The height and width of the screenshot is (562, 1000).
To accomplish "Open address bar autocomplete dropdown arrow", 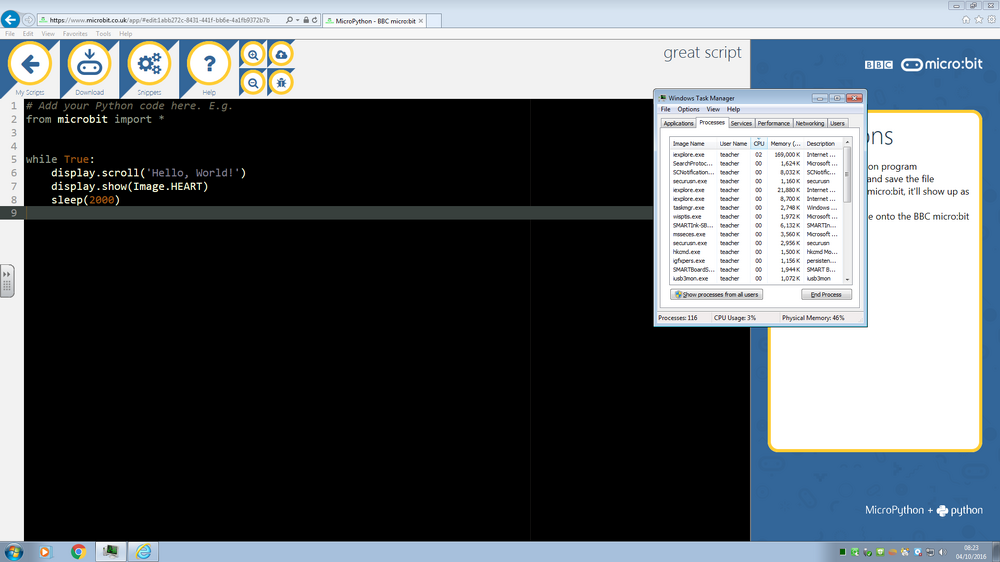I will point(298,20).
